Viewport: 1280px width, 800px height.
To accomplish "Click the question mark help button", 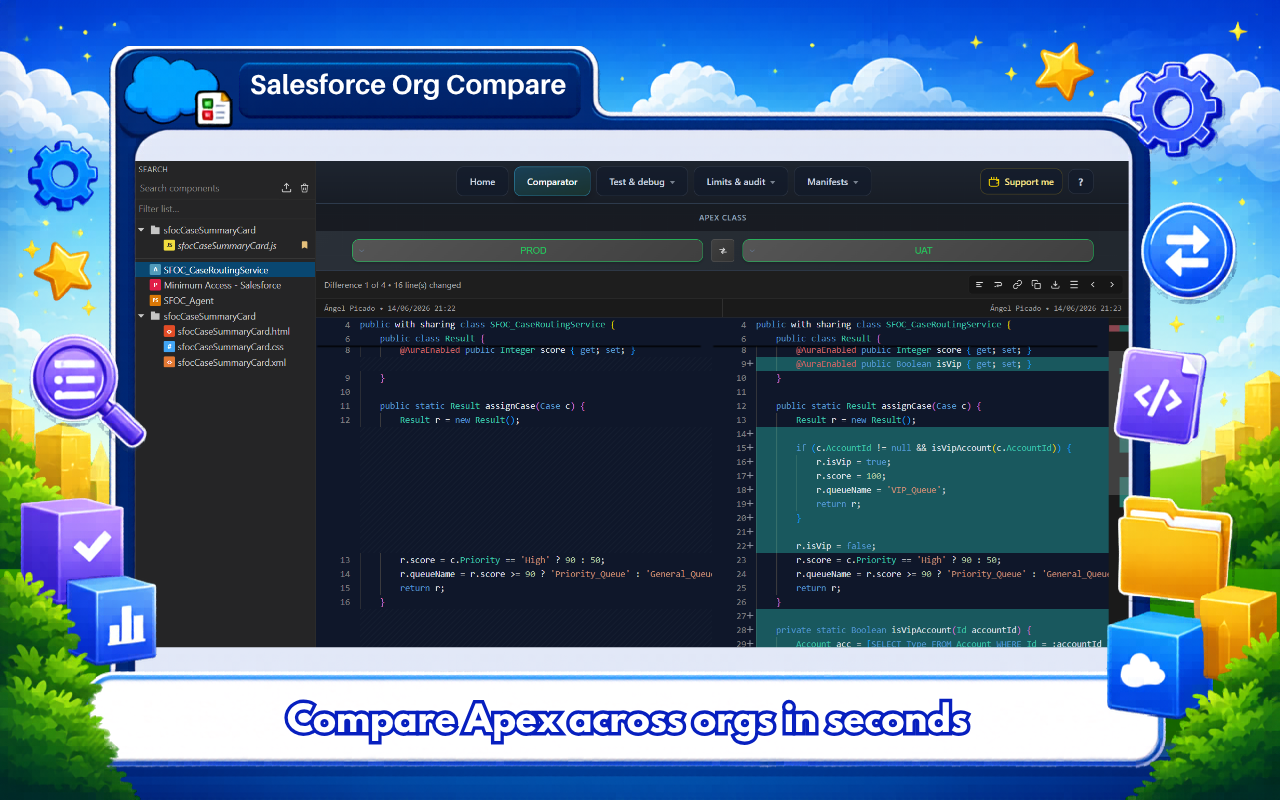I will [1080, 182].
